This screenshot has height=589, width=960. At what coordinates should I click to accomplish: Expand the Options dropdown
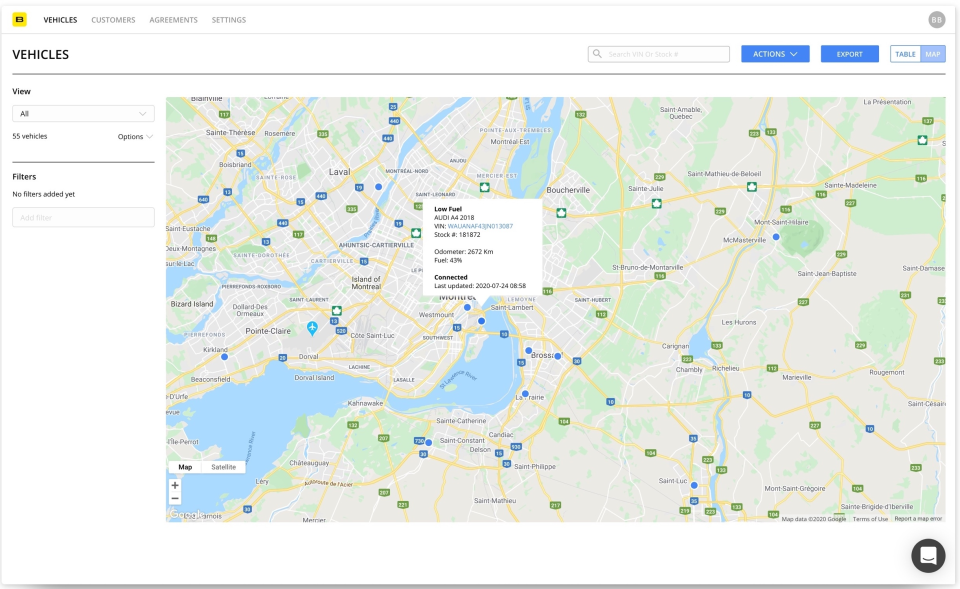click(x=135, y=137)
